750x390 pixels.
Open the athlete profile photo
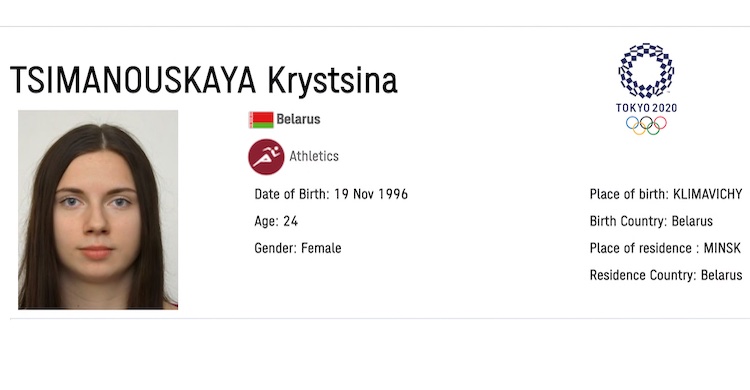(x=98, y=210)
